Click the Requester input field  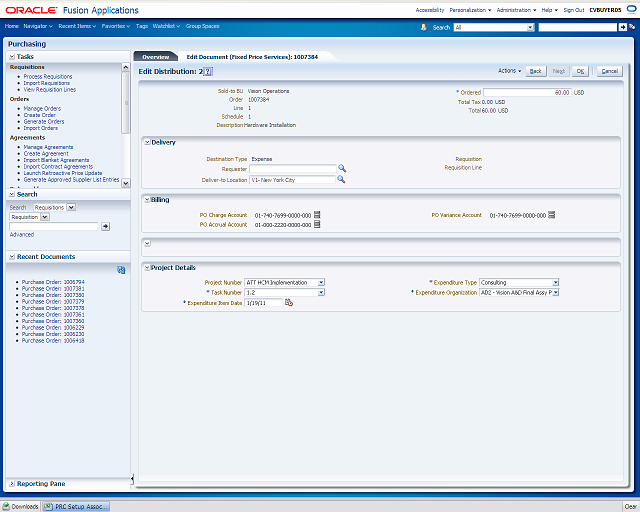click(293, 169)
